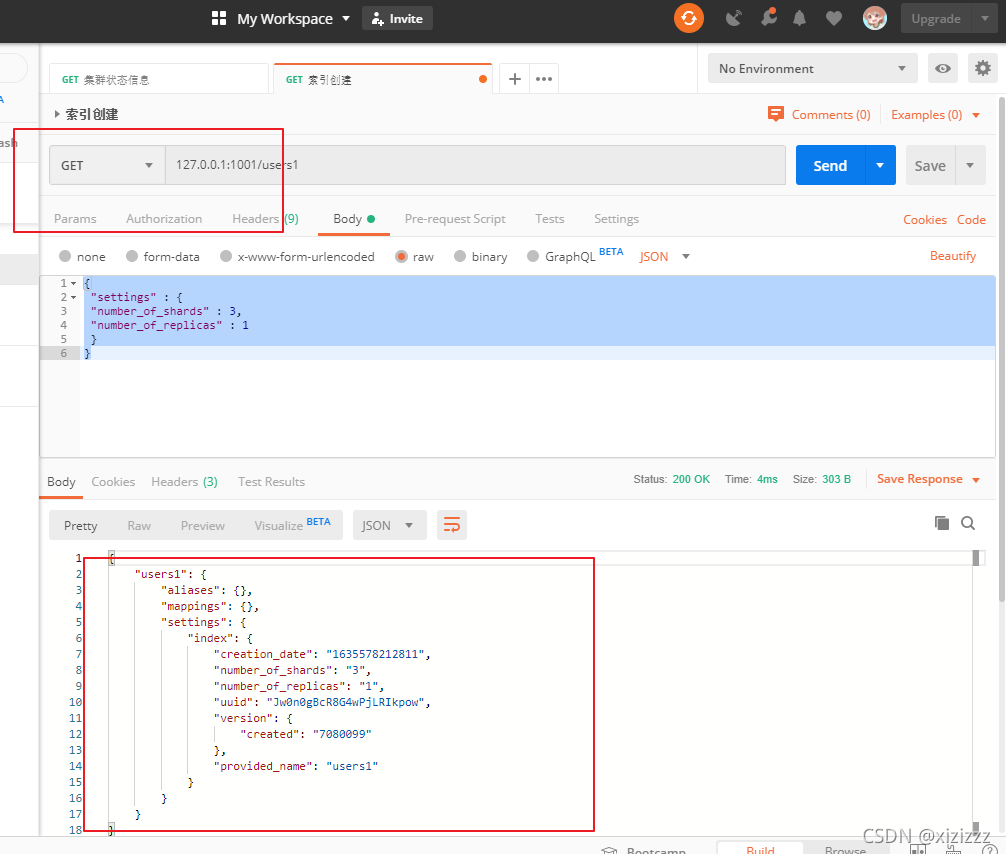Click the blue Send button
The image size is (1006, 854).
coord(830,166)
